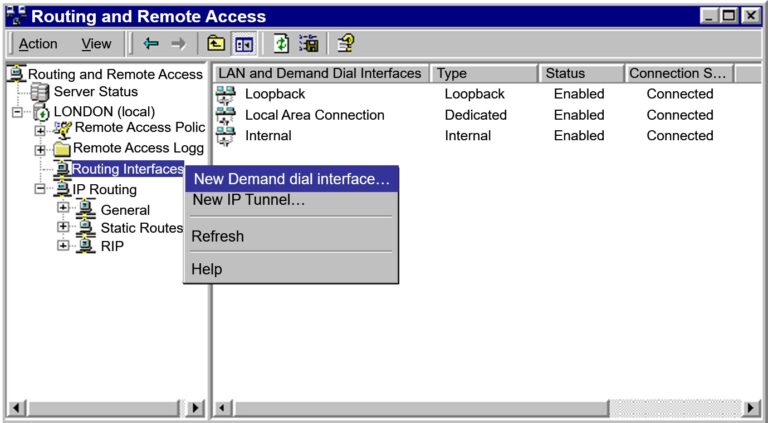This screenshot has width=768, height=423.
Task: Open the View menu
Action: coord(96,44)
